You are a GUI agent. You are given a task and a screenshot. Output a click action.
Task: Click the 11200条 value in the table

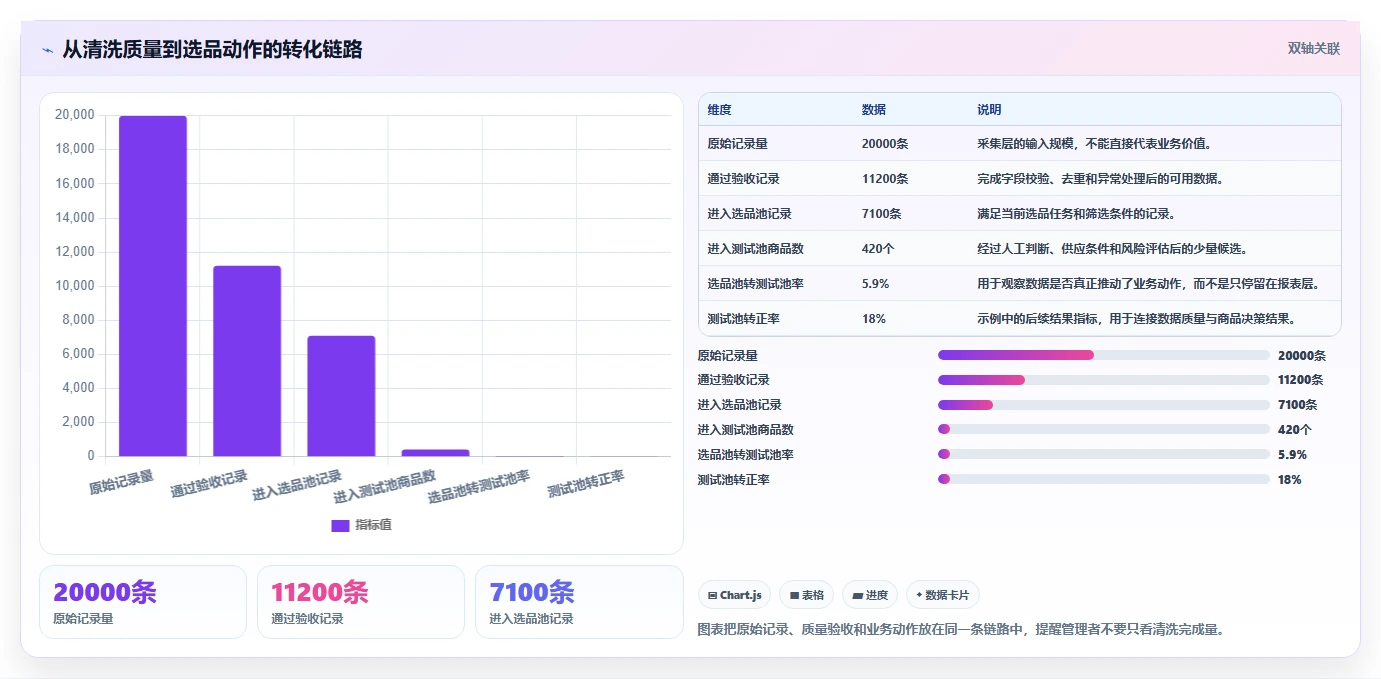pos(885,179)
